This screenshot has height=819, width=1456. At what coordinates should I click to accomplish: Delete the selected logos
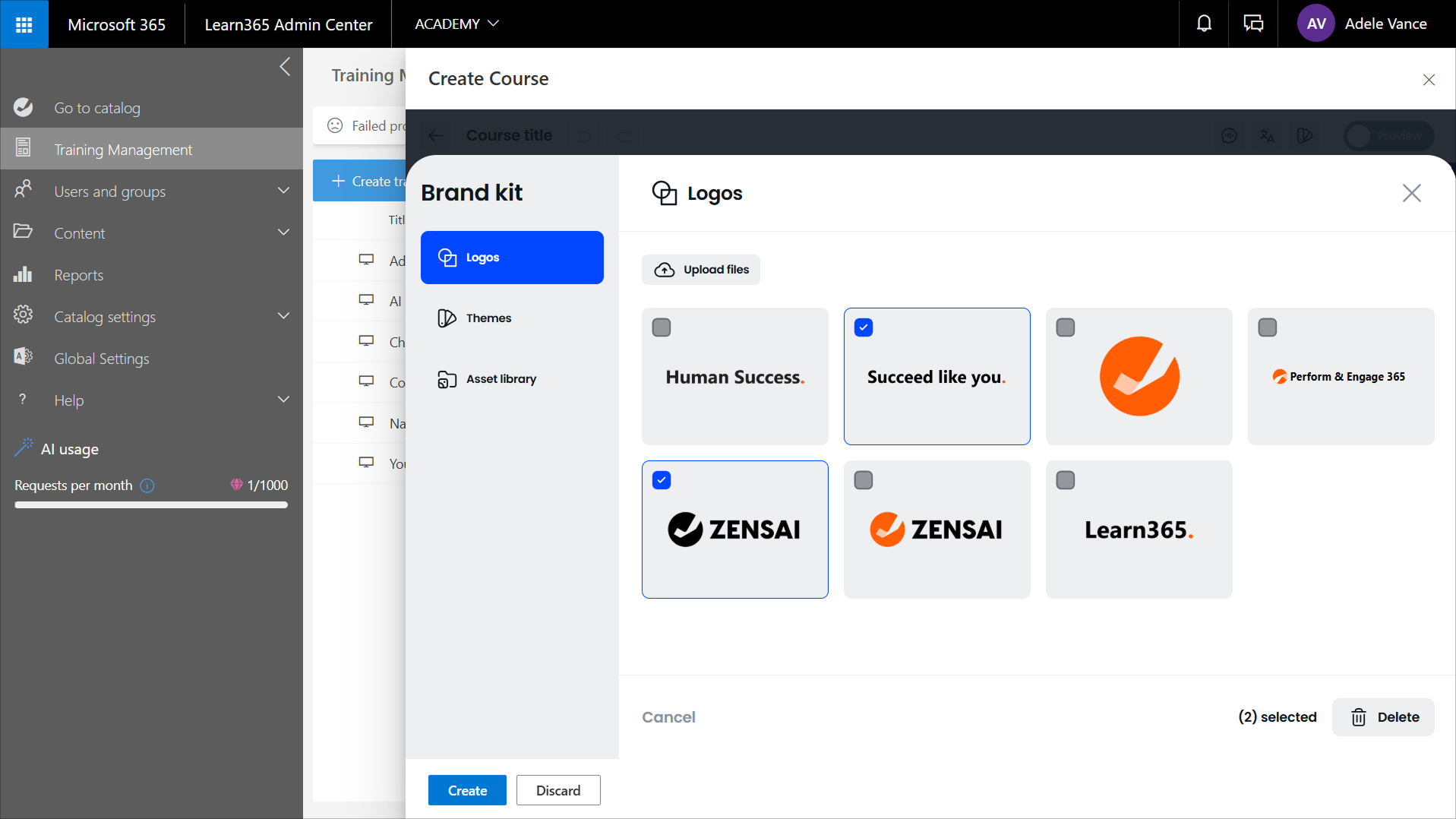pyautogui.click(x=1383, y=717)
